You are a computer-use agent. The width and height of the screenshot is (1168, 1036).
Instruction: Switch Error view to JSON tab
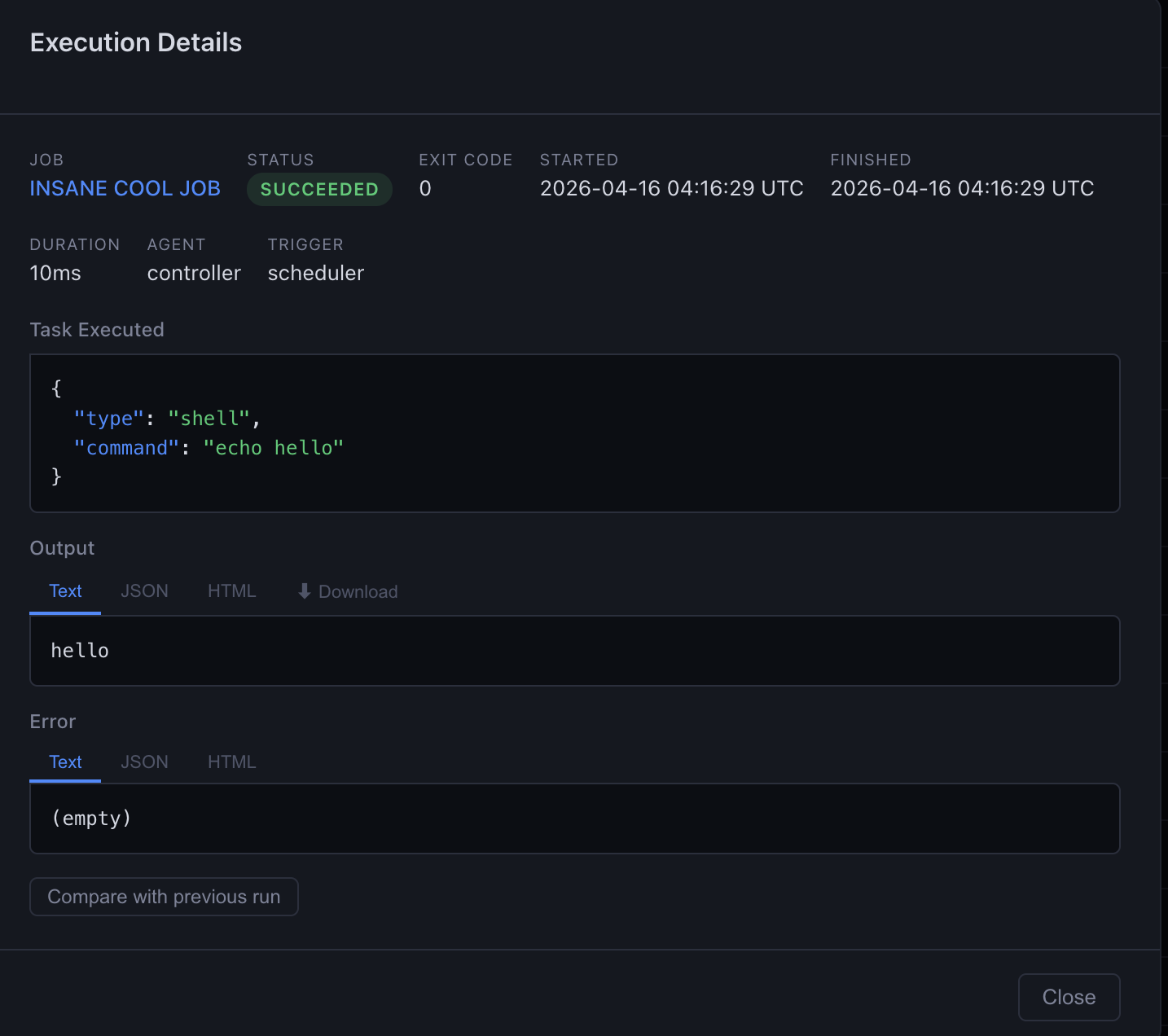pos(144,762)
